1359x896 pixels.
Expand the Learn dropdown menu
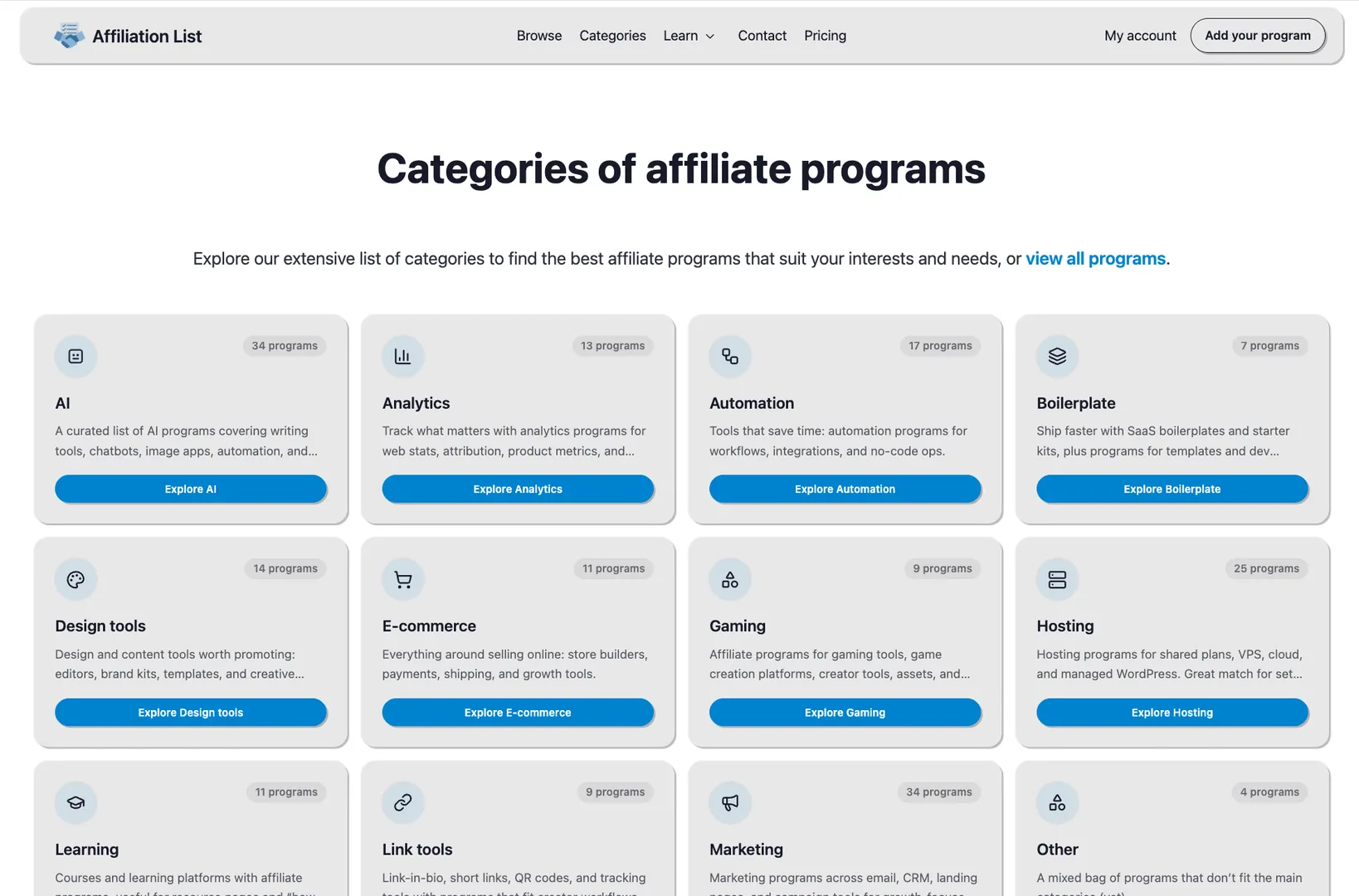click(689, 36)
